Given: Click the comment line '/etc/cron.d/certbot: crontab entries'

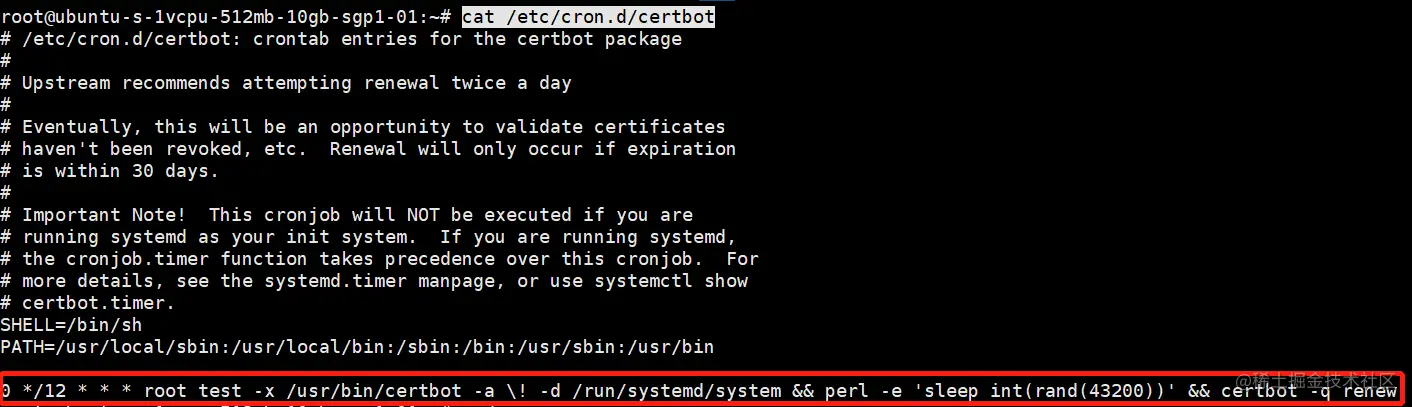Looking at the screenshot, I should tap(341, 39).
